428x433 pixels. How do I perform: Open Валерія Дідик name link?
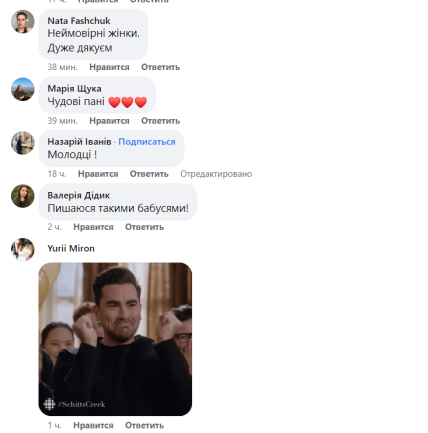tap(79, 195)
